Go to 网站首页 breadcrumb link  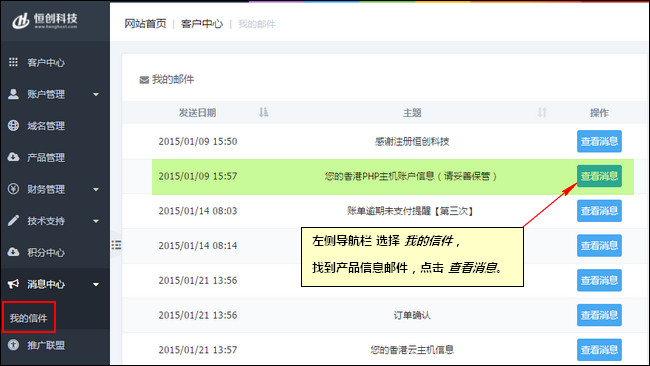click(146, 24)
